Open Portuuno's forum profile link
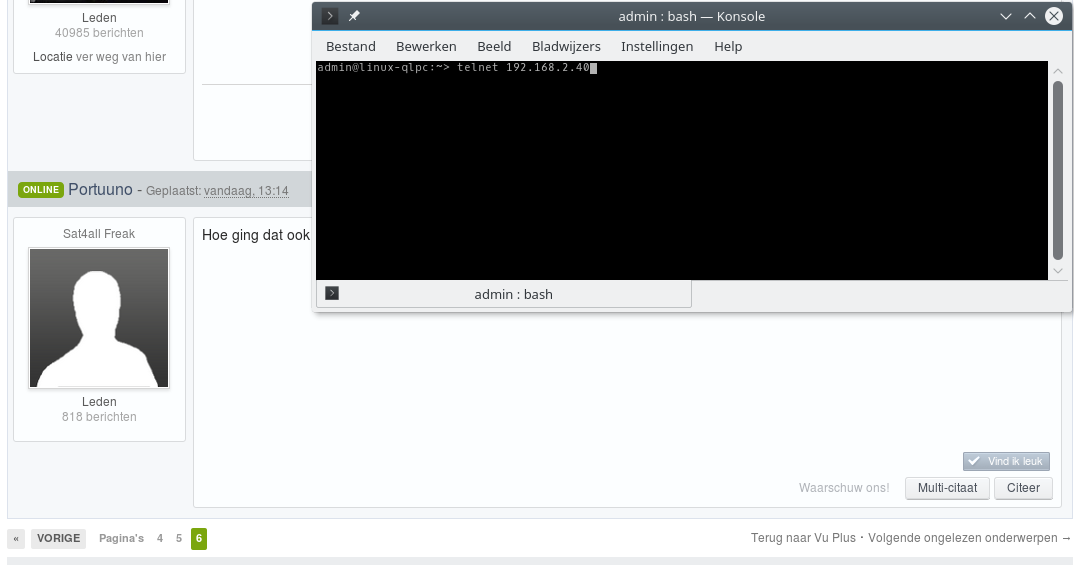1074x565 pixels. coord(100,189)
